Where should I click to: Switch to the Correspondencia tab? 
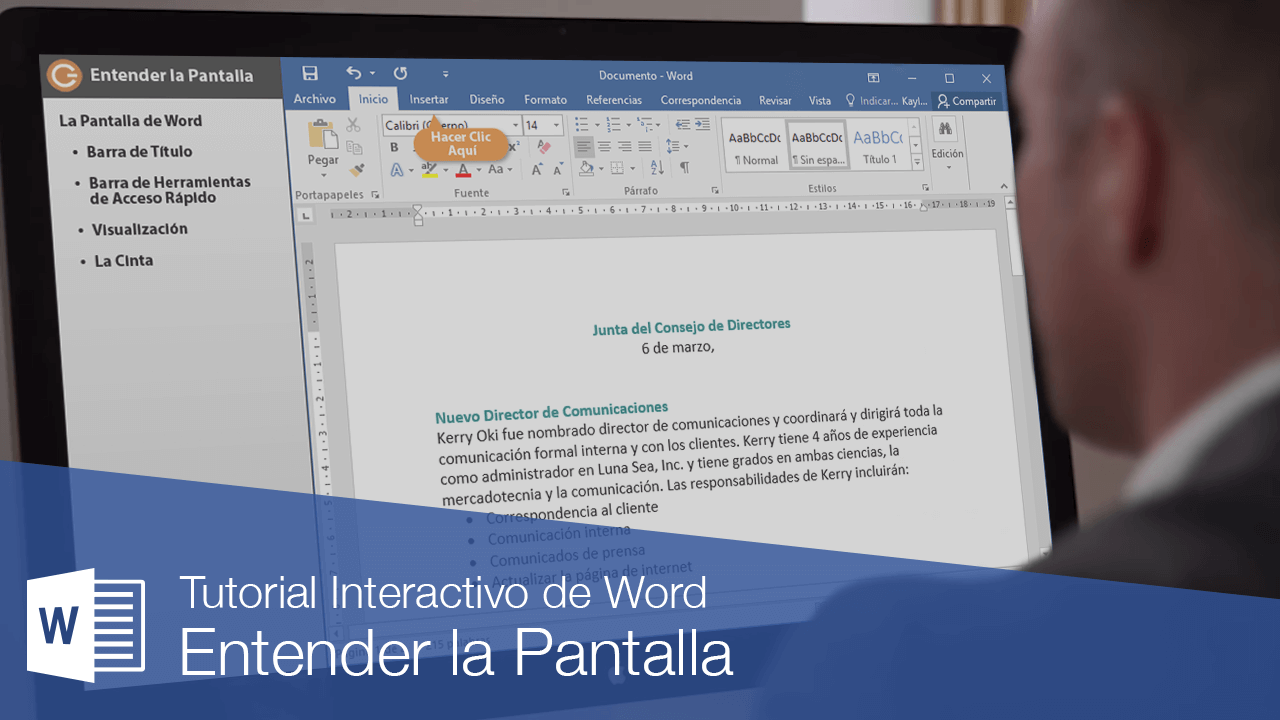(x=701, y=100)
